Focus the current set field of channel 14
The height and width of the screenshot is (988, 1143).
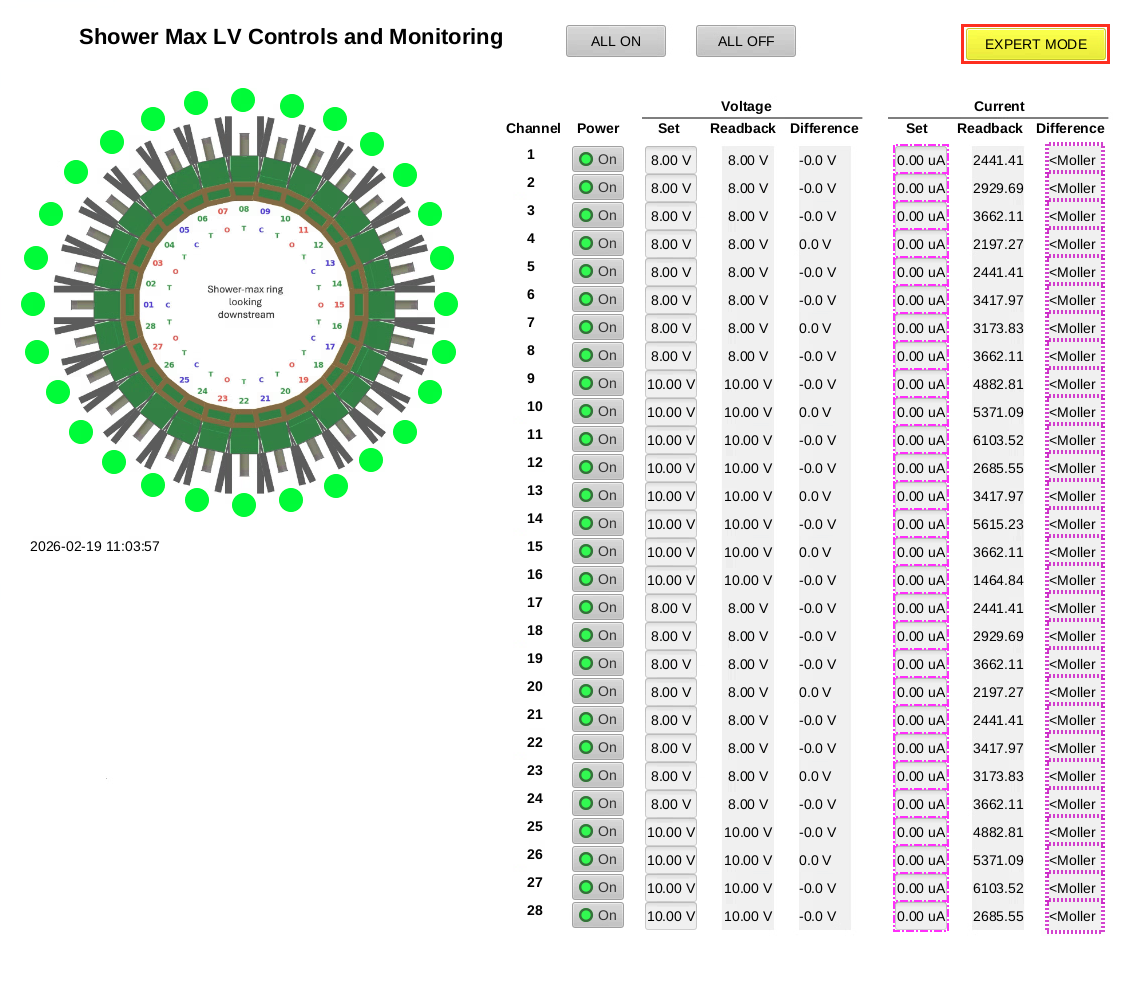[920, 523]
